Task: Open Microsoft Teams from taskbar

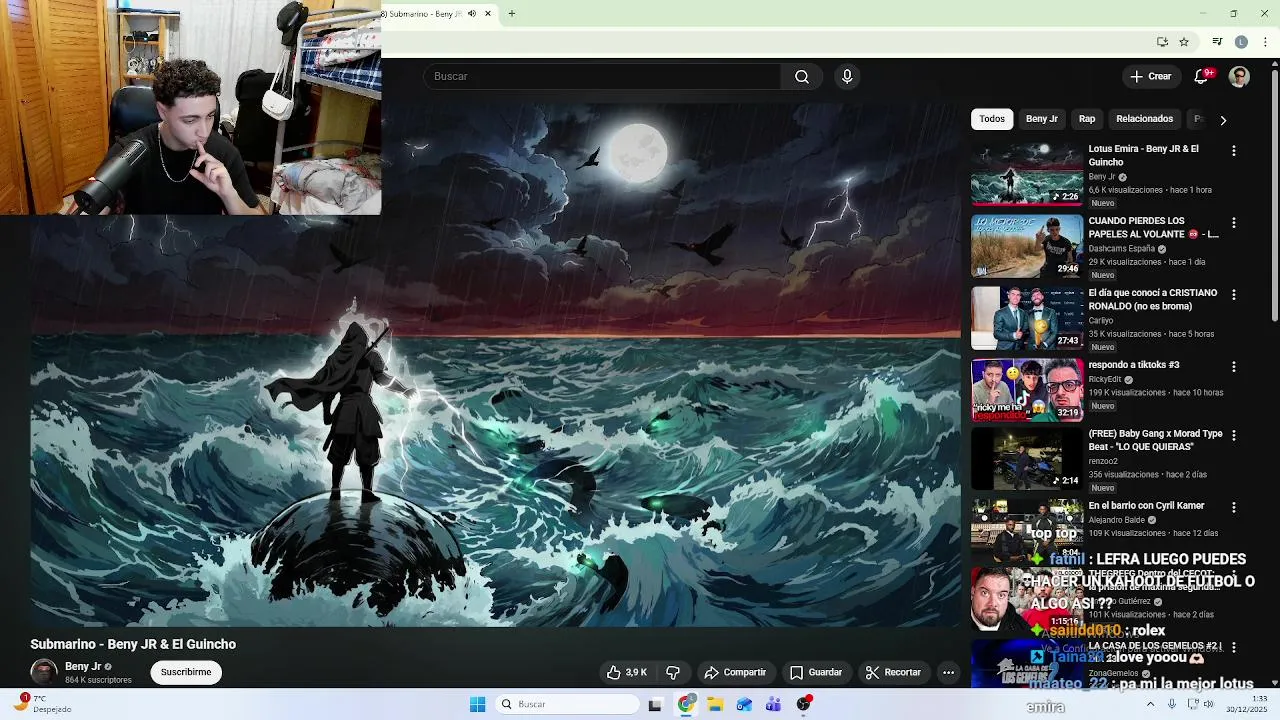Action: pos(773,704)
